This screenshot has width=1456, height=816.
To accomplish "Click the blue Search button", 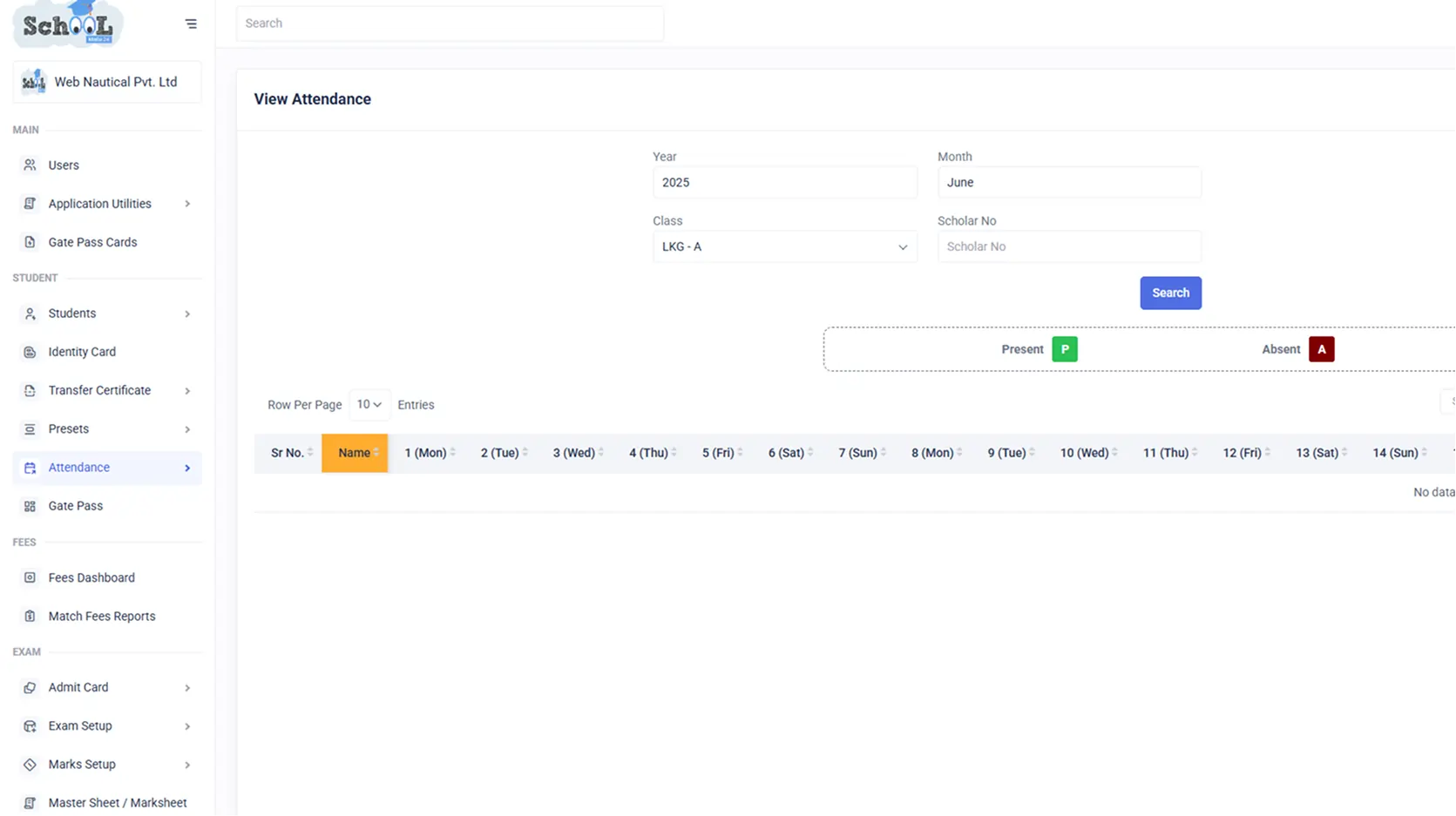I will coord(1170,293).
